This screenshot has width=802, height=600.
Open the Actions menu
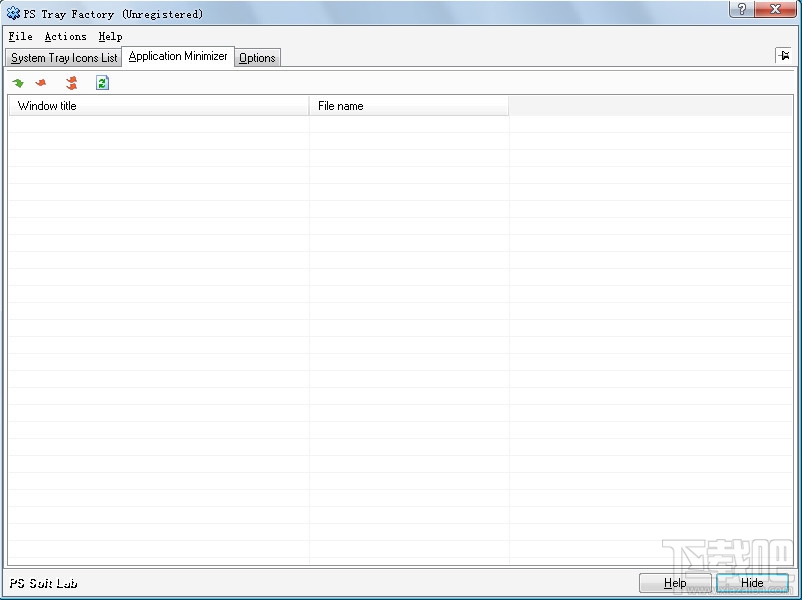(x=65, y=36)
